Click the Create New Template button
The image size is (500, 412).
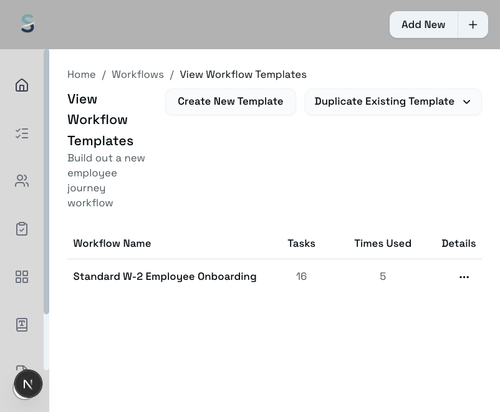coord(230,102)
